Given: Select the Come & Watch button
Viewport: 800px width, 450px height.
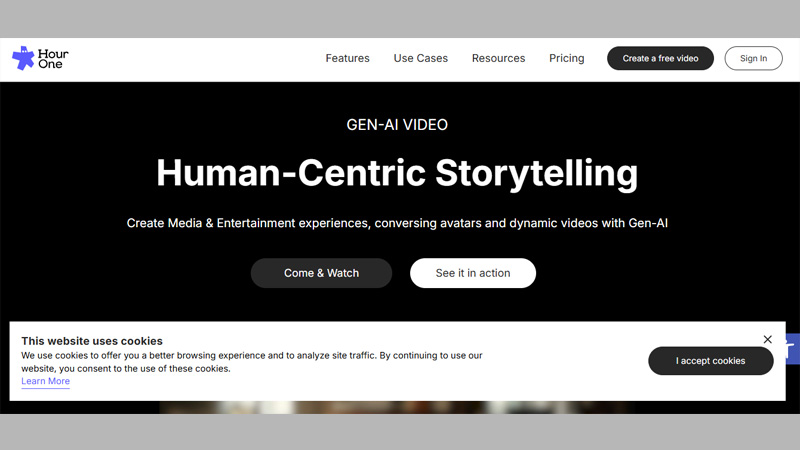Looking at the screenshot, I should (321, 273).
